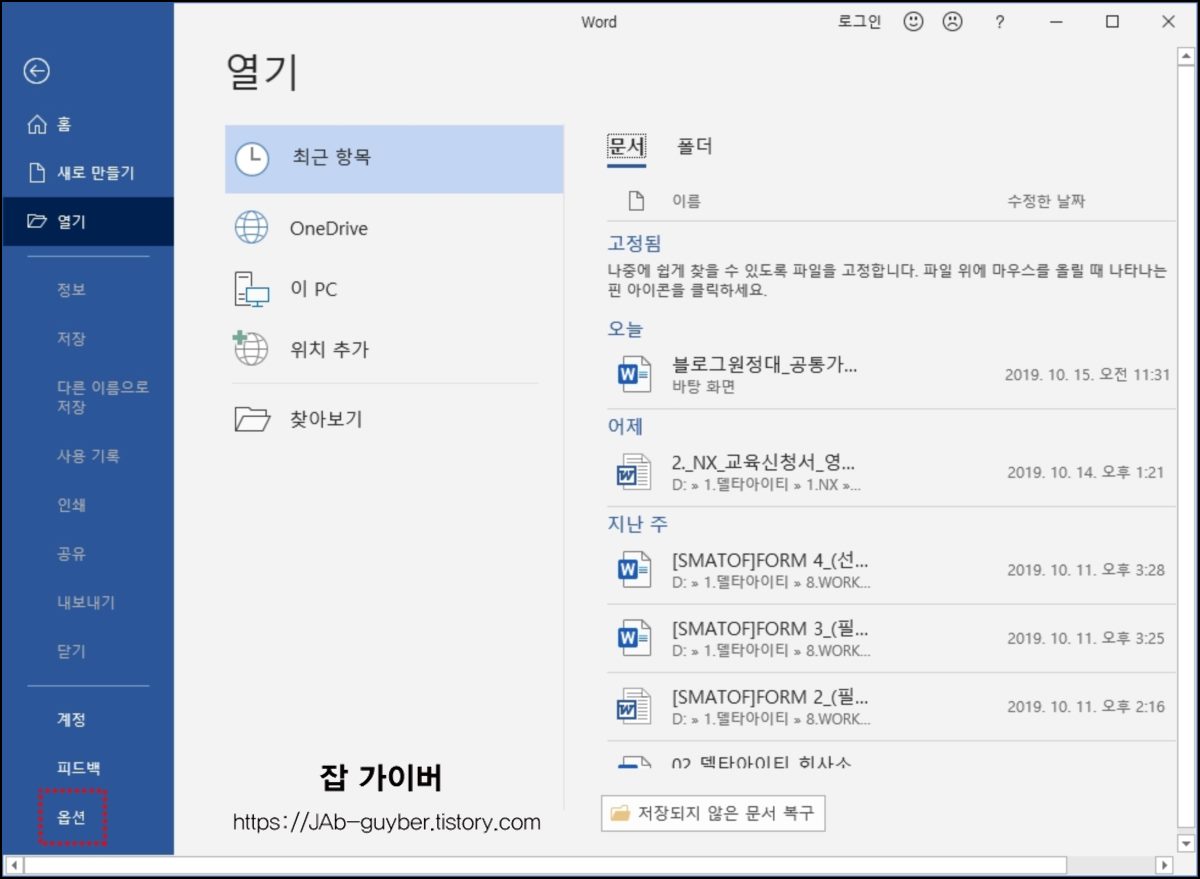Screen dimensions: 1200x879
Task: Open the [SMATOF]FORM 2_(필... file name
Action: [771, 696]
